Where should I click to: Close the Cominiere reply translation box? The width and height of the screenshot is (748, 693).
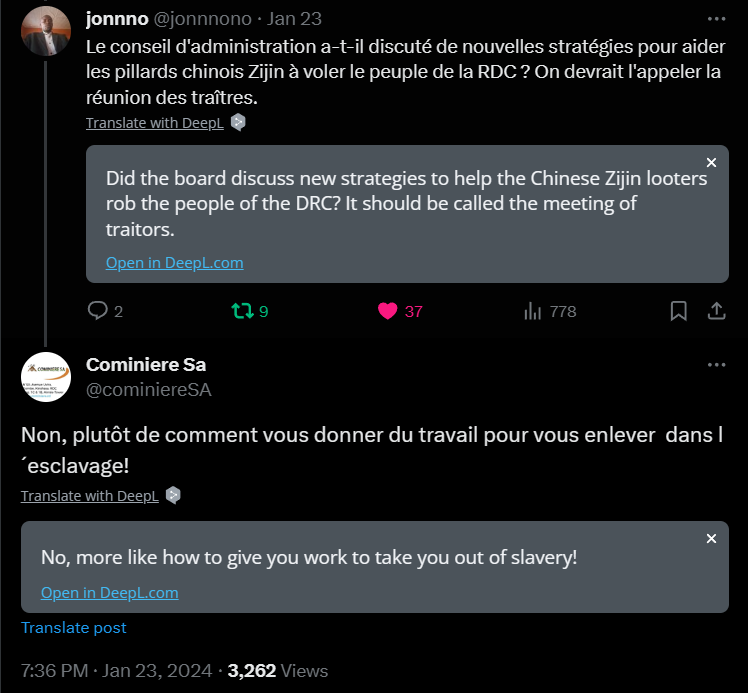[x=711, y=538]
